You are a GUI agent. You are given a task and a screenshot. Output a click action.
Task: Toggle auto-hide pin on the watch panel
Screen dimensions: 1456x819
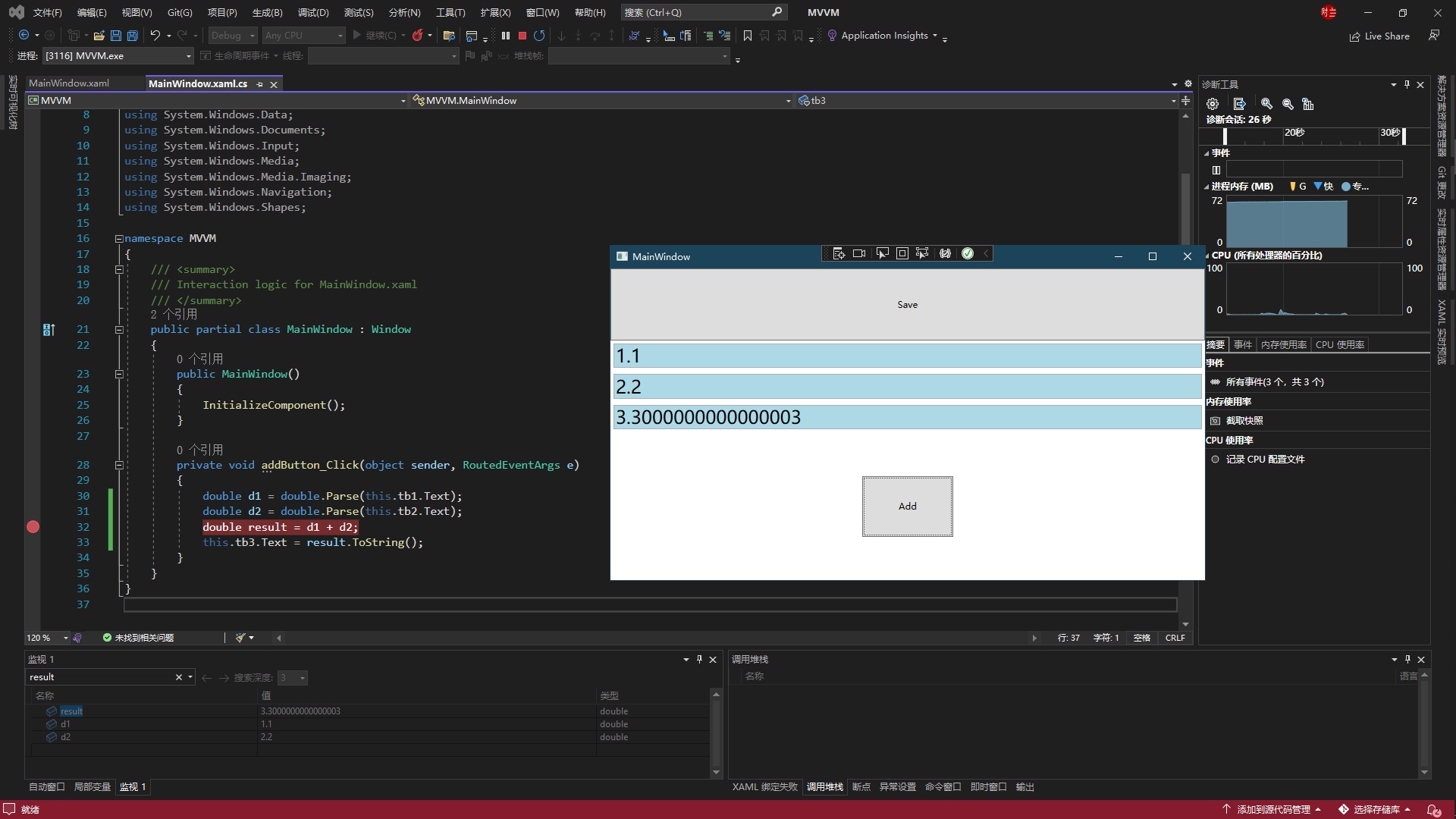click(x=699, y=660)
